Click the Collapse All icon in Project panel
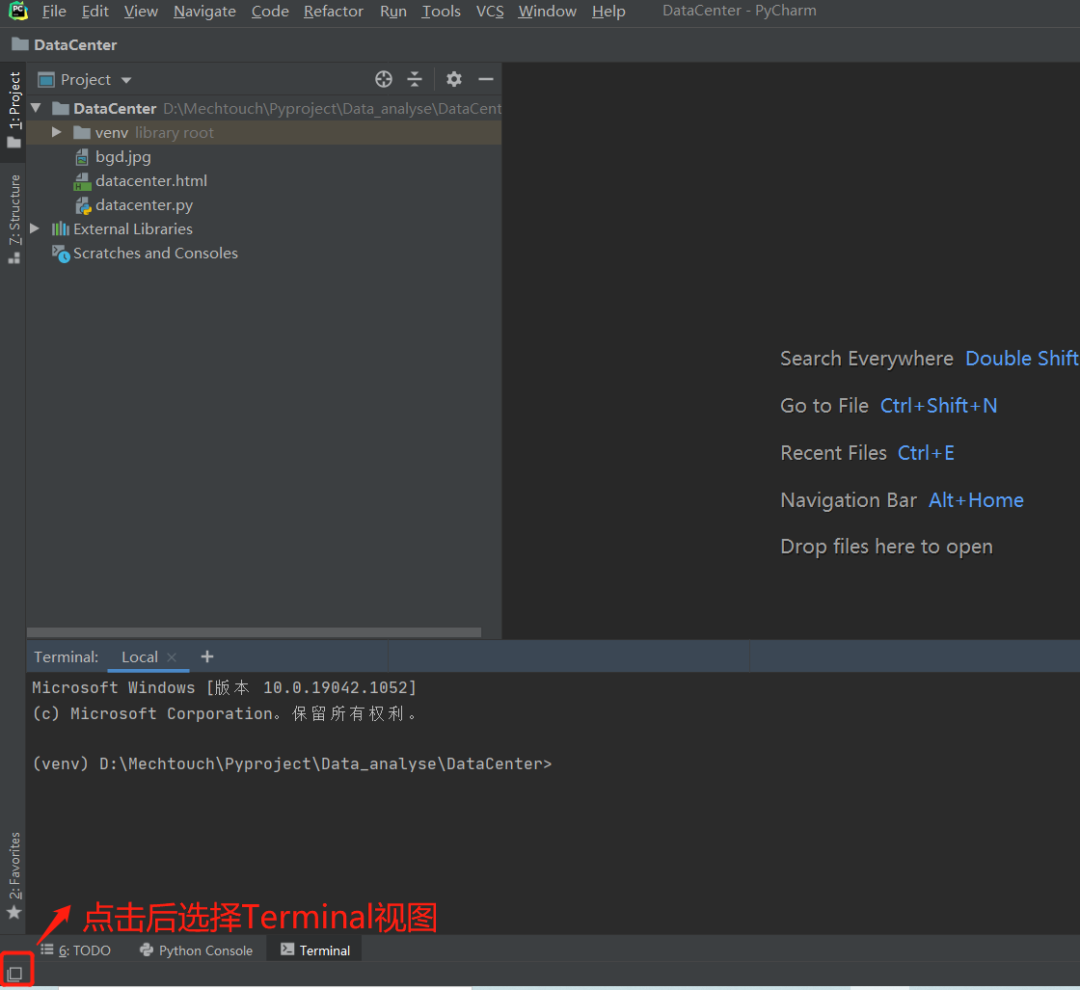The image size is (1080, 990). pyautogui.click(x=415, y=79)
